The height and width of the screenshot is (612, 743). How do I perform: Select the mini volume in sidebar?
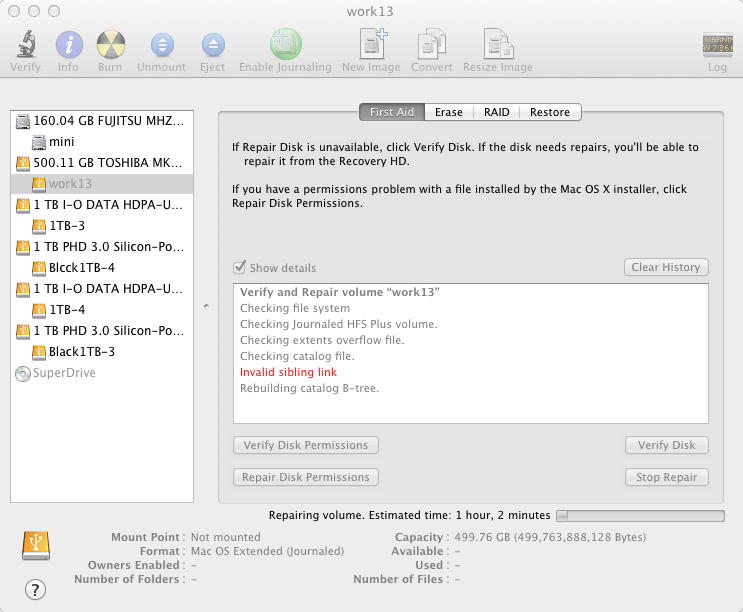coord(102,142)
